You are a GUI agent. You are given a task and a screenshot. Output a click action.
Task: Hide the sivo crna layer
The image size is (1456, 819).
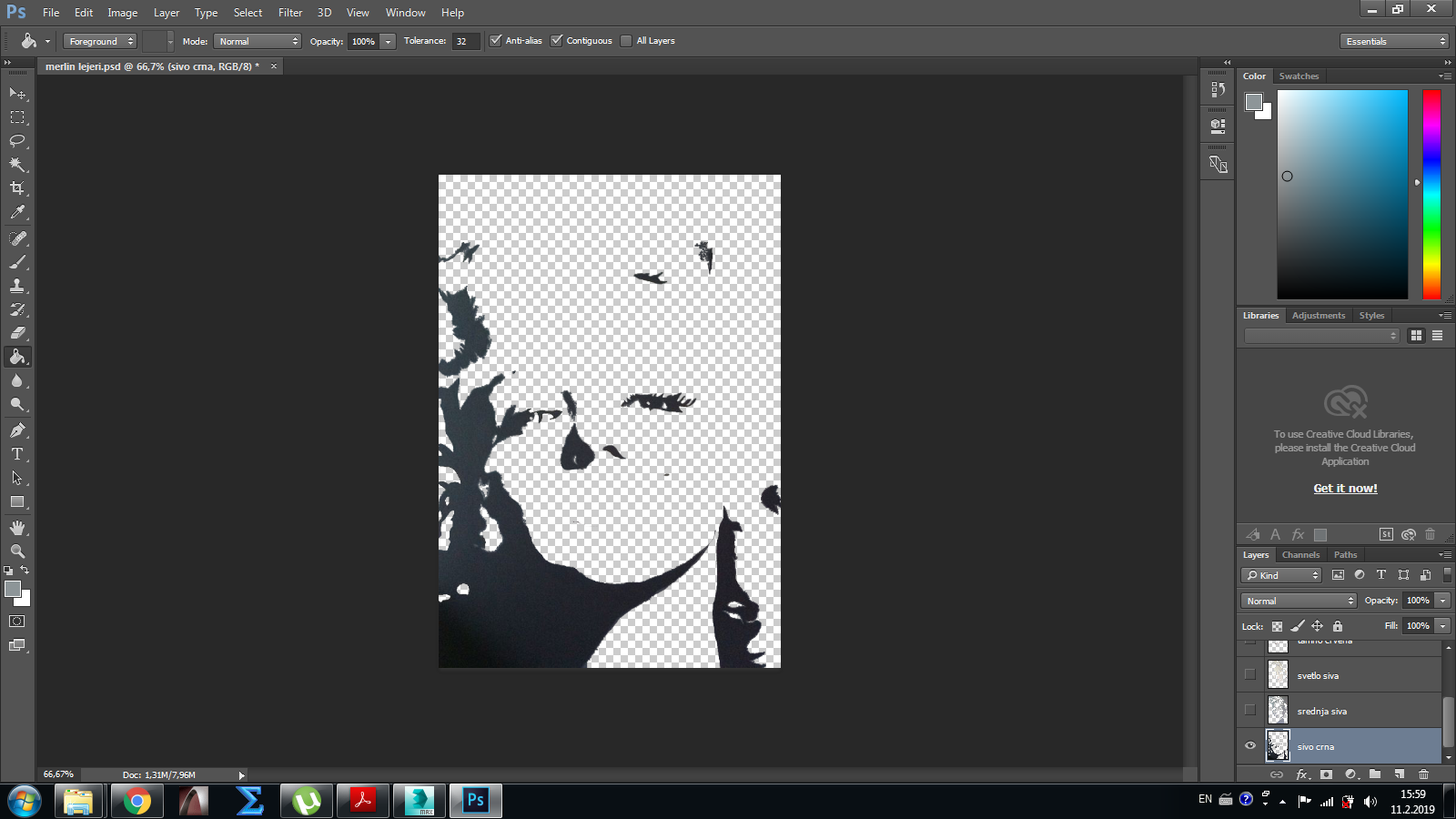[x=1250, y=745]
